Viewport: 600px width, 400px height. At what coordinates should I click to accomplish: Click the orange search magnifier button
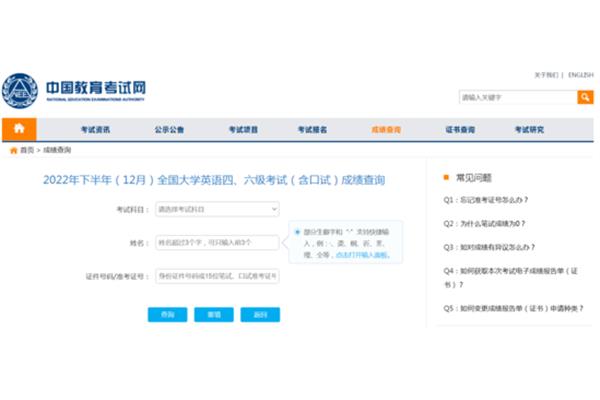pos(585,97)
